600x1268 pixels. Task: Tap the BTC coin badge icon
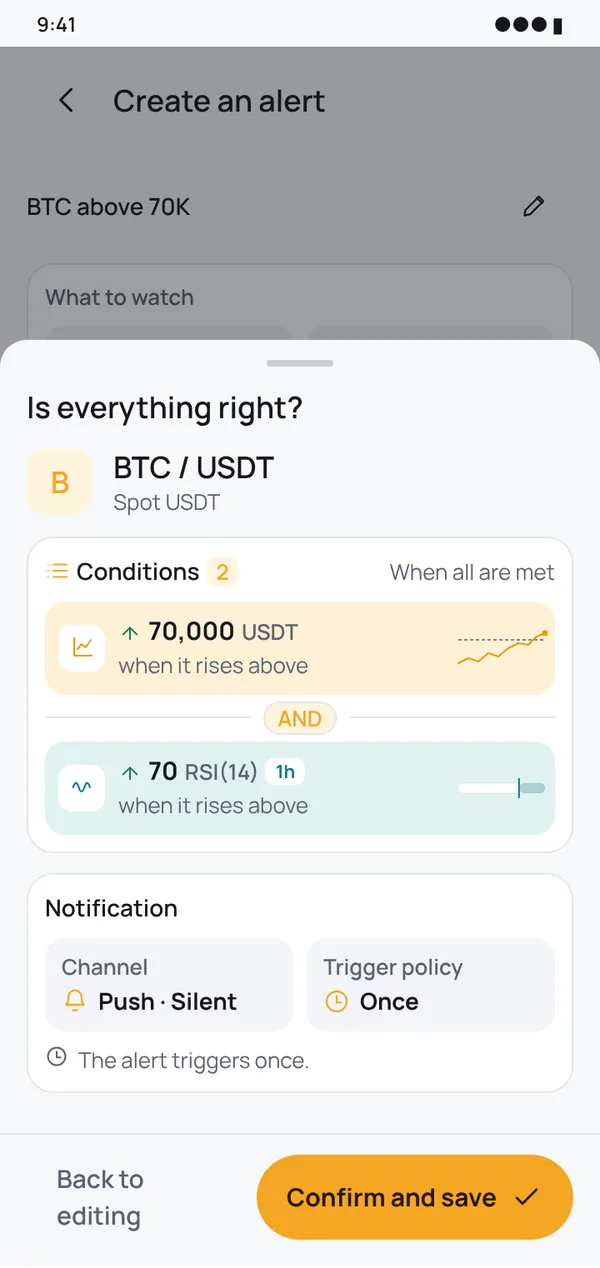click(x=60, y=482)
